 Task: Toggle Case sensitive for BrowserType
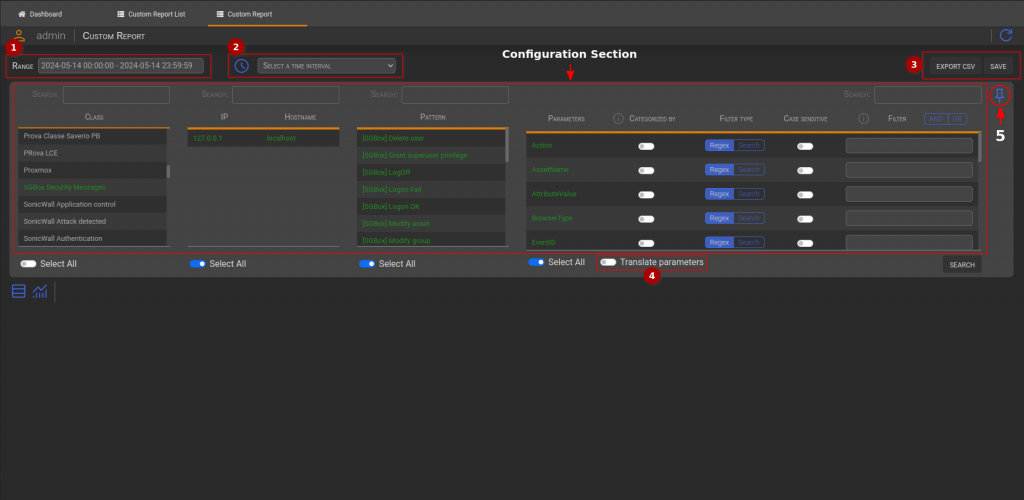pos(805,219)
